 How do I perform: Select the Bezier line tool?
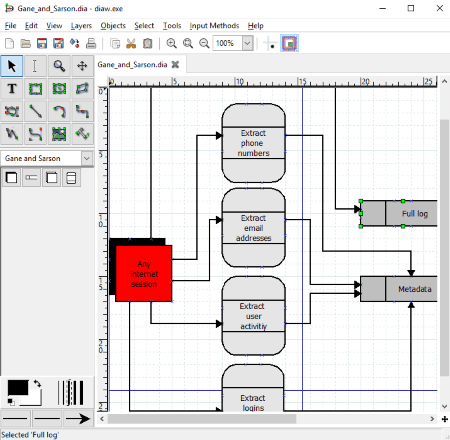[35, 134]
